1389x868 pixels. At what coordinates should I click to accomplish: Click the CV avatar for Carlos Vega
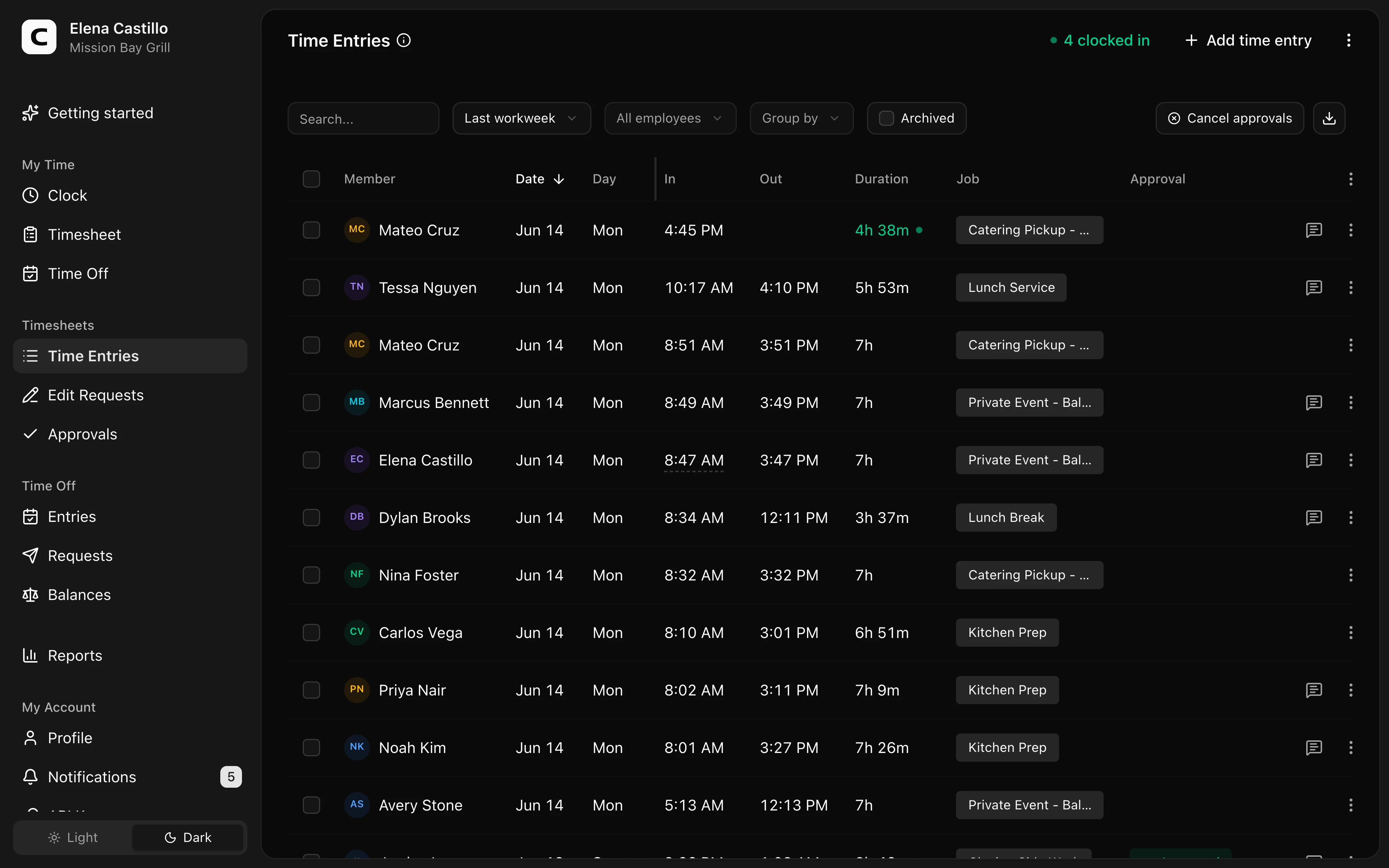tap(356, 632)
